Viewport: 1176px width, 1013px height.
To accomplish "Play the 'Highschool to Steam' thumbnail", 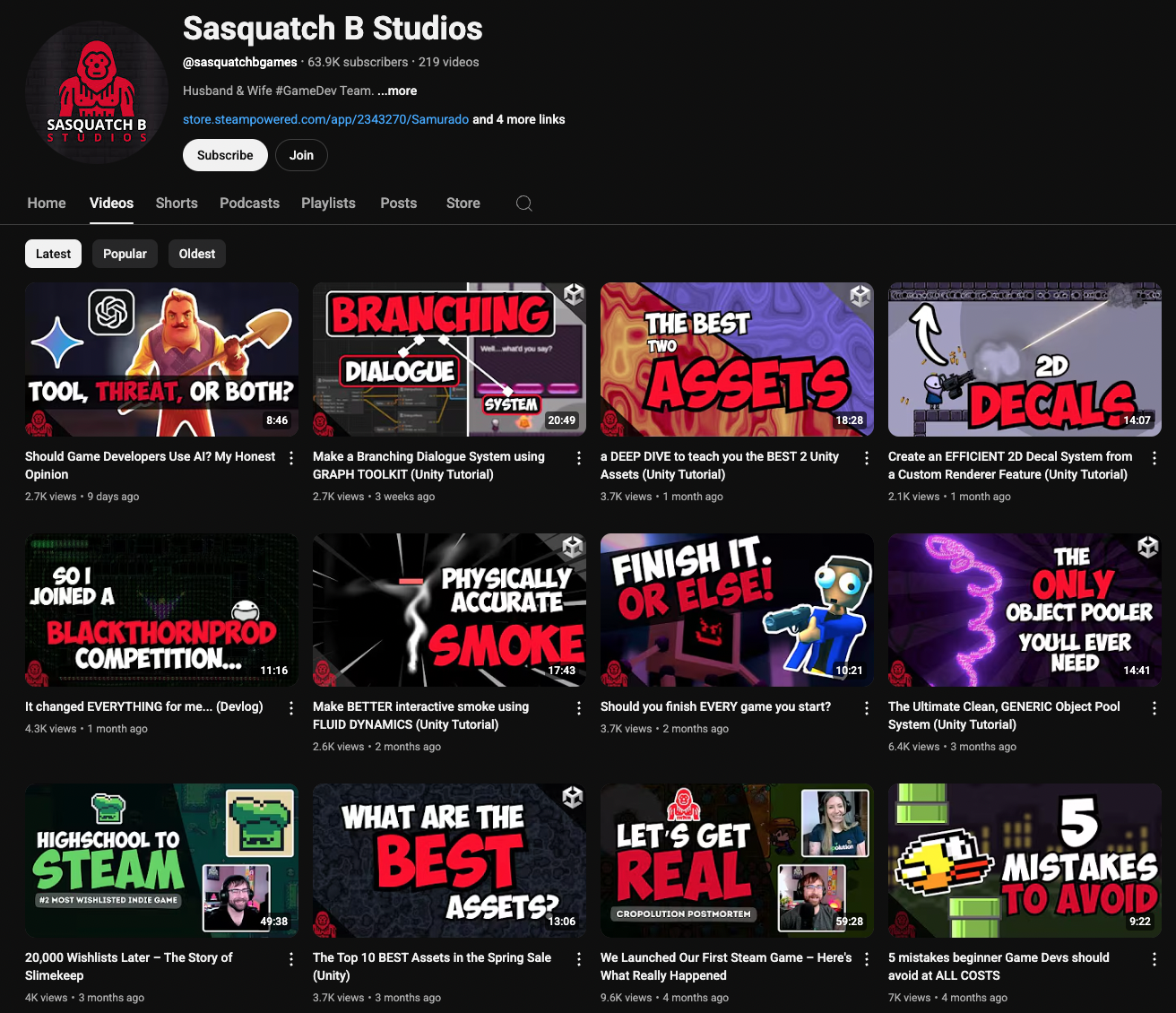I will pyautogui.click(x=161, y=861).
